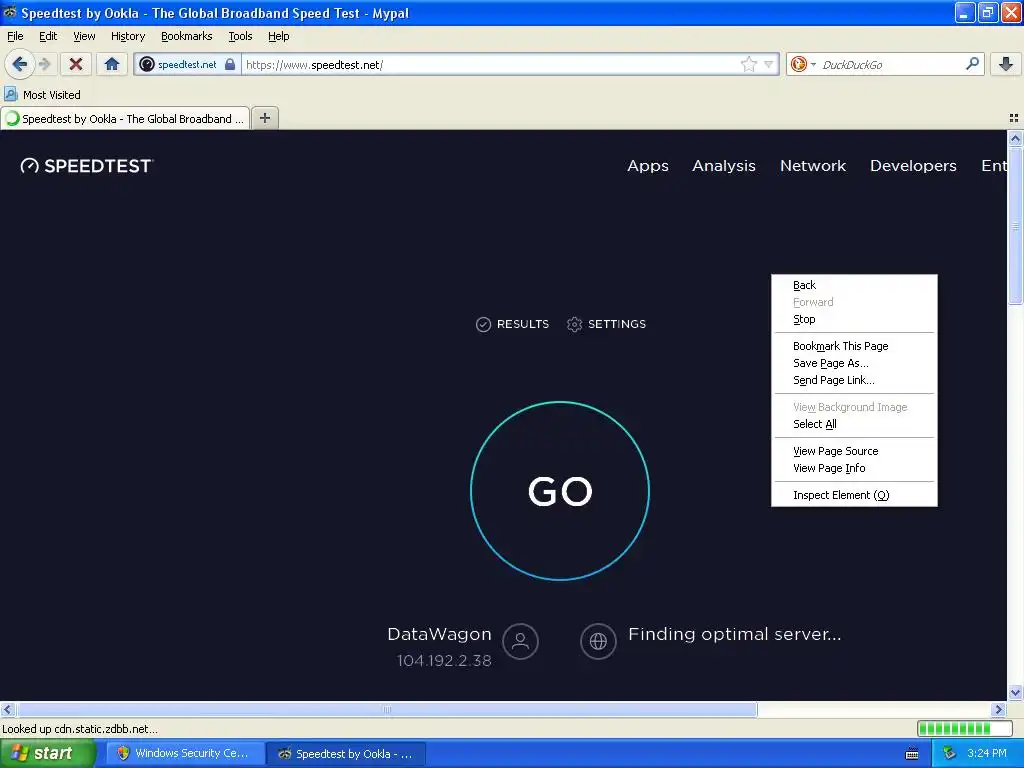1024x768 pixels.
Task: Start the test with GO button
Action: [x=560, y=491]
